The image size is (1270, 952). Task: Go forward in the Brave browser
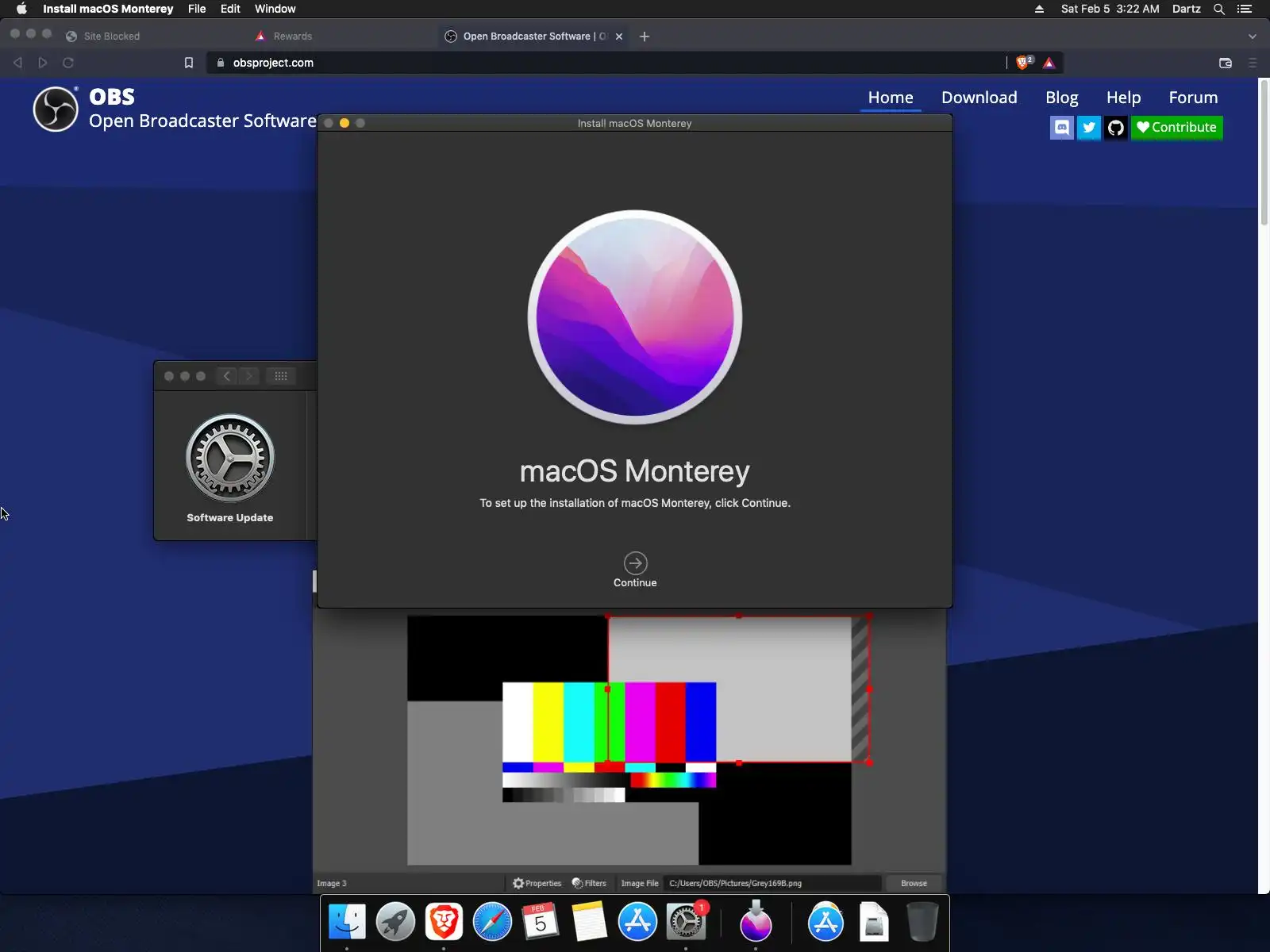coord(43,63)
